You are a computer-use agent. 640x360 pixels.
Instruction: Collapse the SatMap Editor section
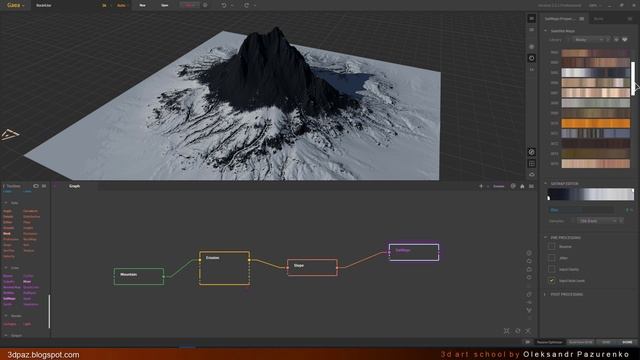(546, 183)
